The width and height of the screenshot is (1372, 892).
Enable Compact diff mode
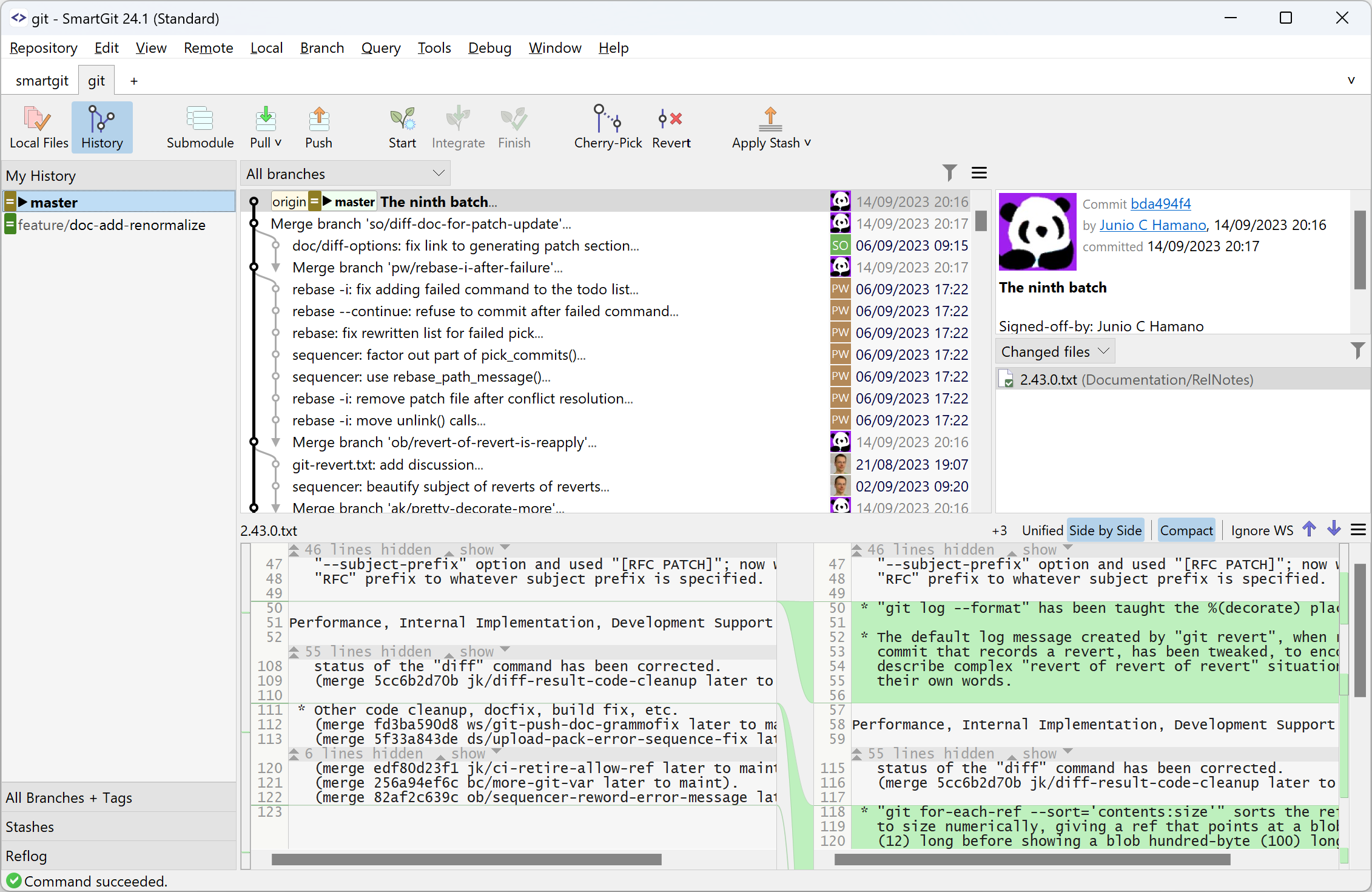[1186, 530]
